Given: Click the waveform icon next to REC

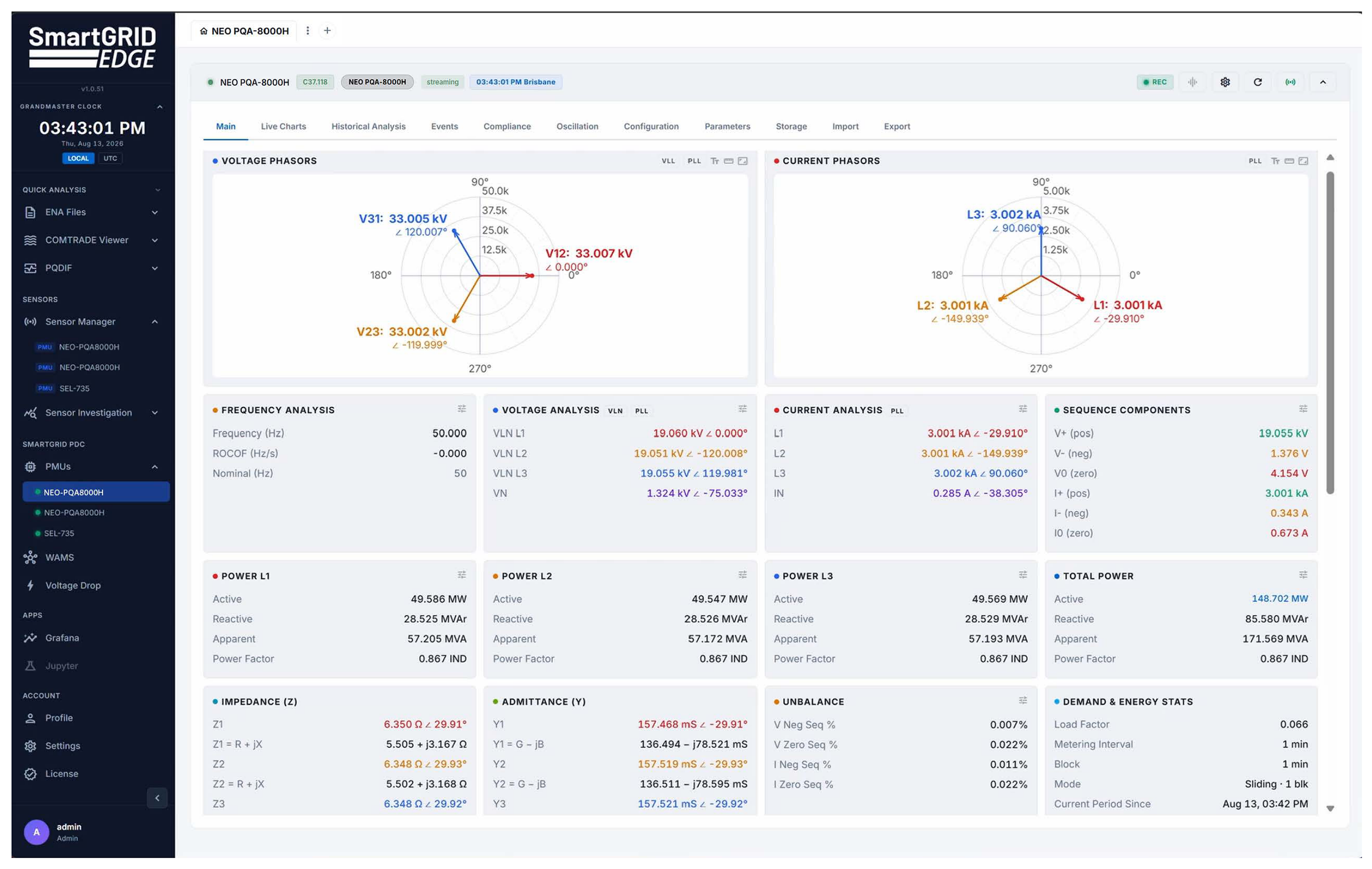Looking at the screenshot, I should point(1192,82).
